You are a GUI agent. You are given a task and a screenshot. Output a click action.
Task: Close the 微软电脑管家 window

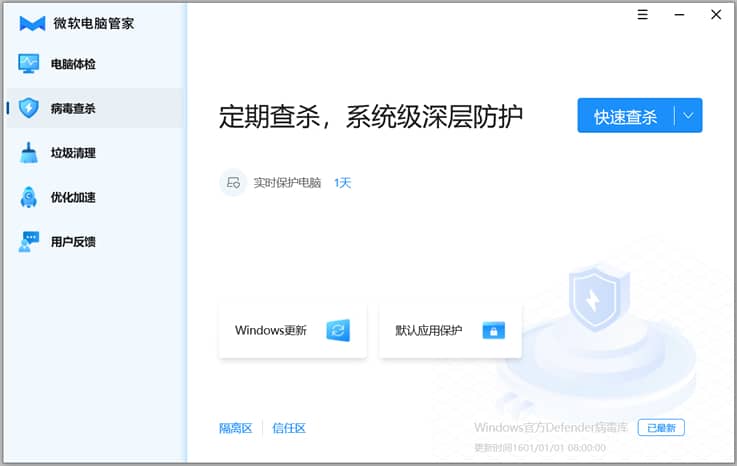point(716,15)
